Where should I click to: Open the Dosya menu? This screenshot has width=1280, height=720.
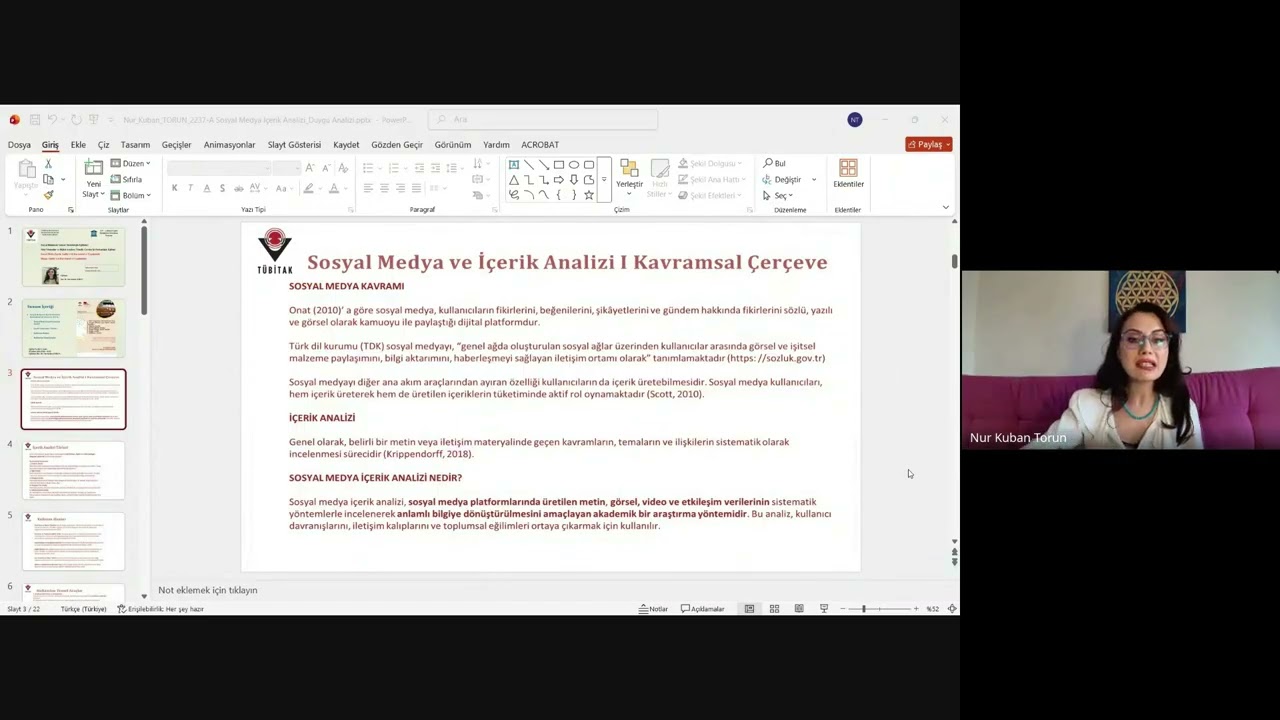click(19, 145)
